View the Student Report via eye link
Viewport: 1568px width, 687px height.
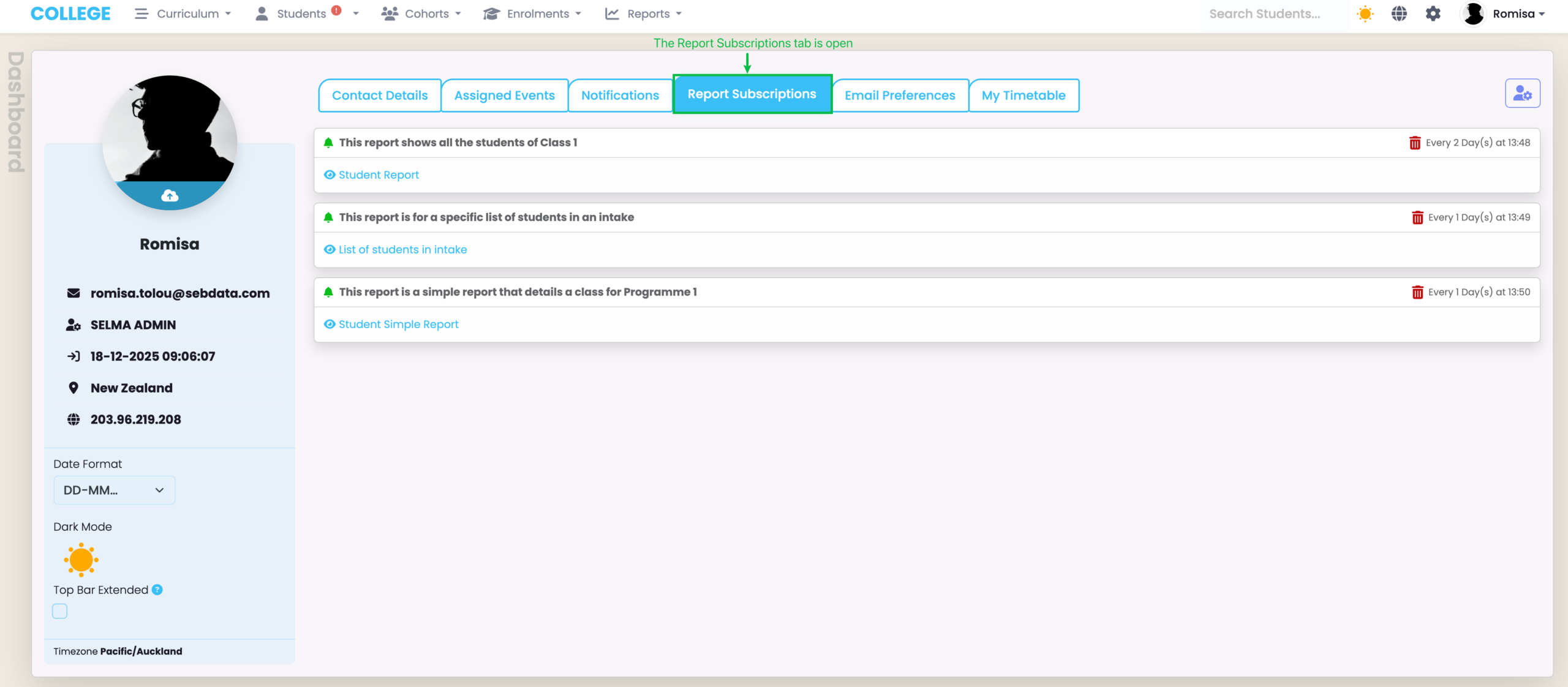point(378,175)
